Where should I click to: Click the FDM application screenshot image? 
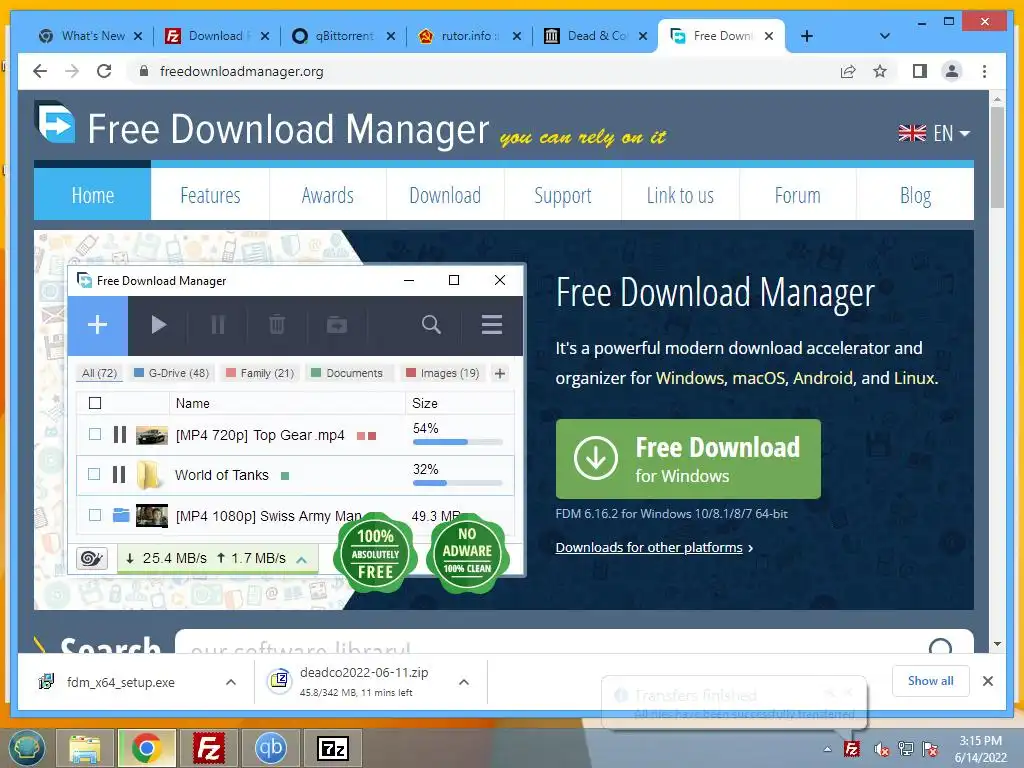coord(296,419)
